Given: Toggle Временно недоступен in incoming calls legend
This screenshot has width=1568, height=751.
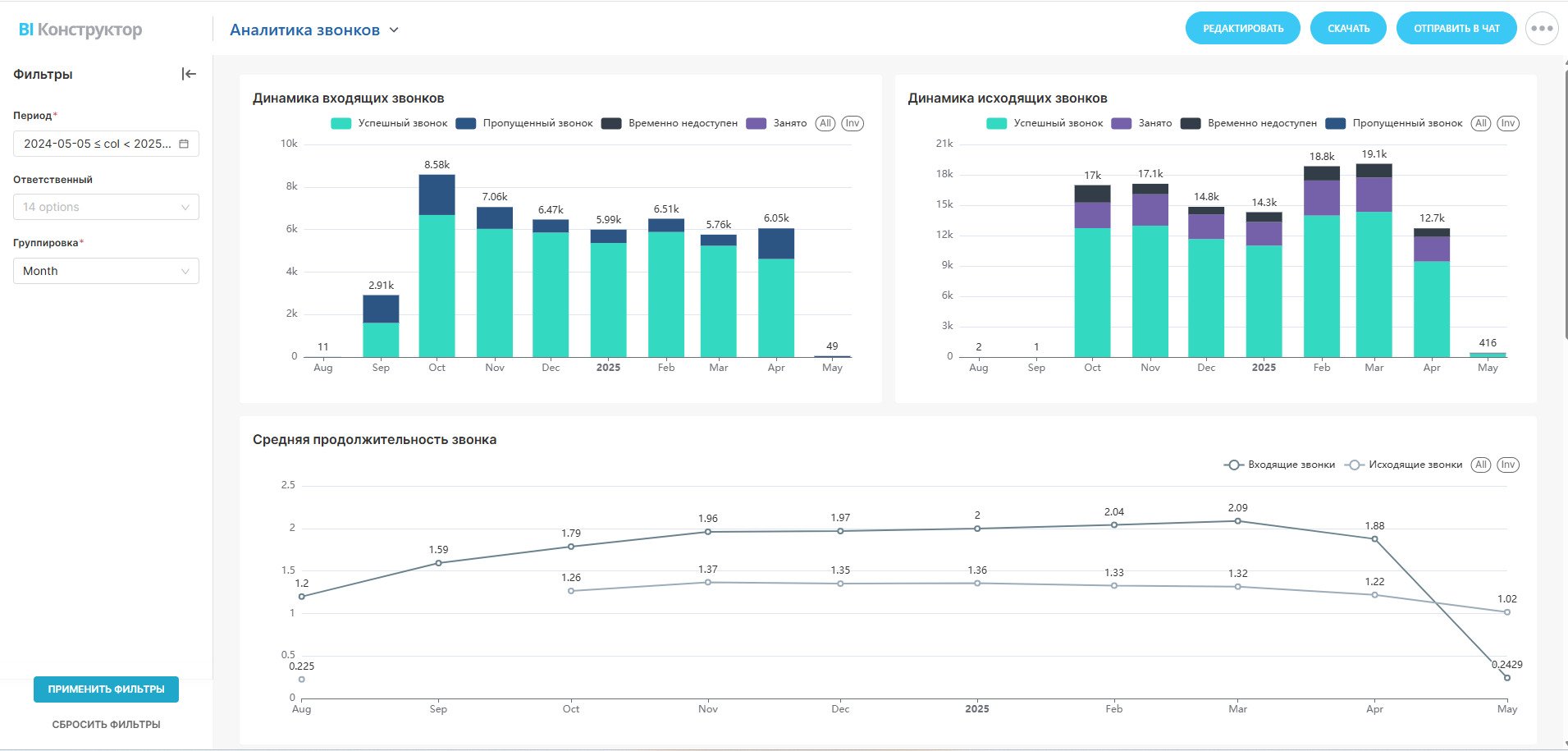Looking at the screenshot, I should (x=670, y=123).
